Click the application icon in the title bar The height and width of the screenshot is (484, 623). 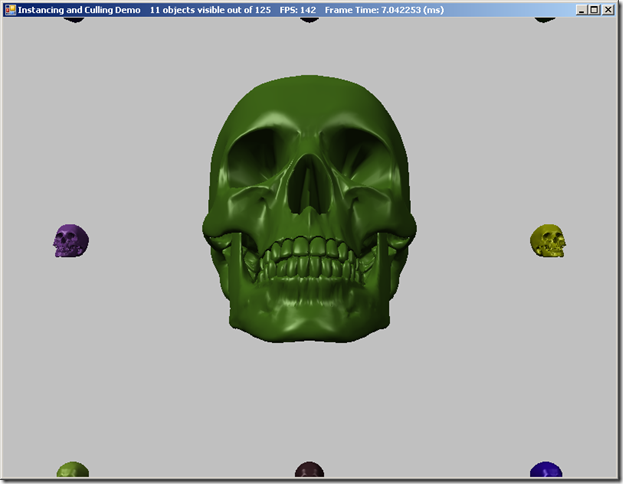point(10,10)
